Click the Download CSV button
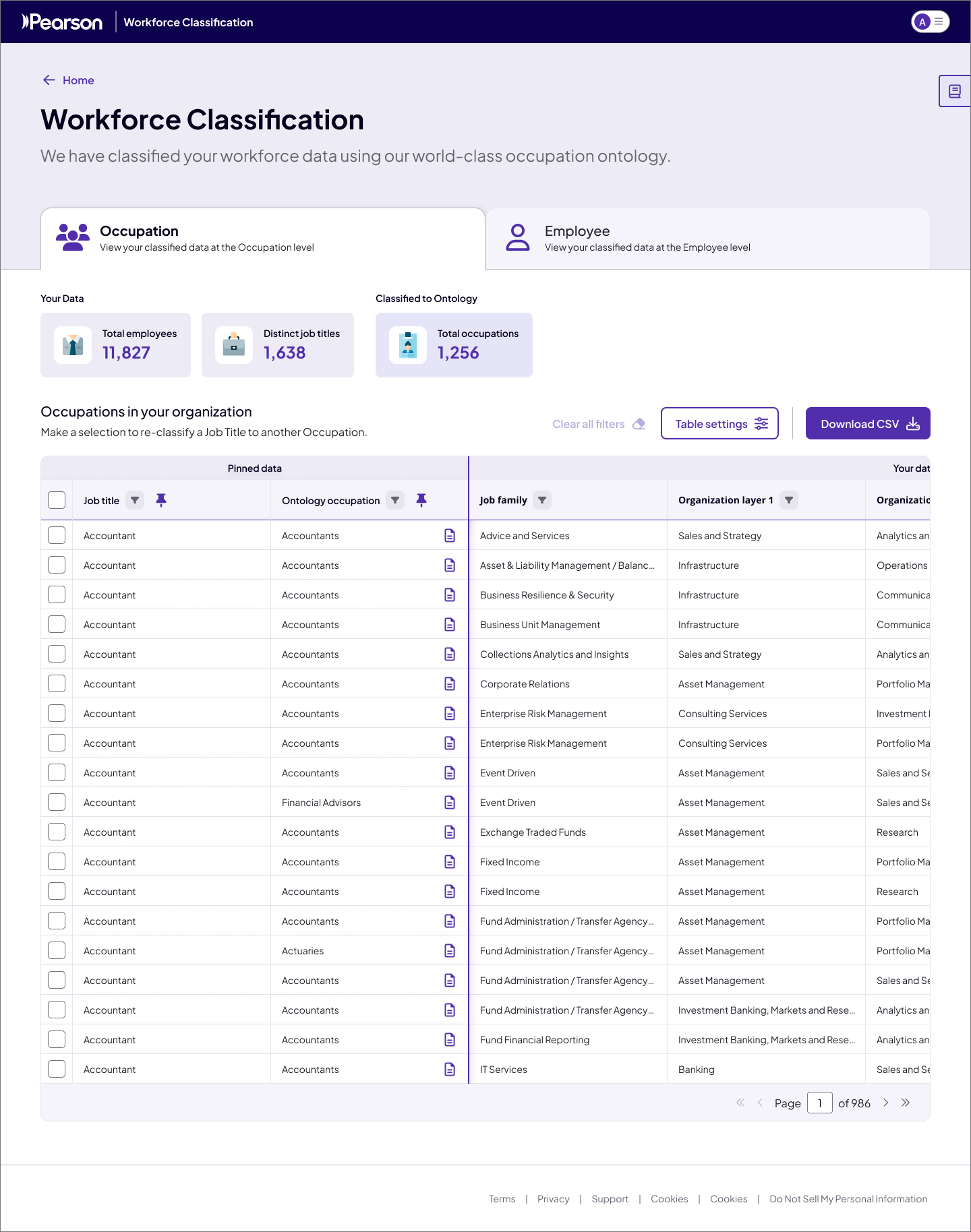 (x=868, y=423)
